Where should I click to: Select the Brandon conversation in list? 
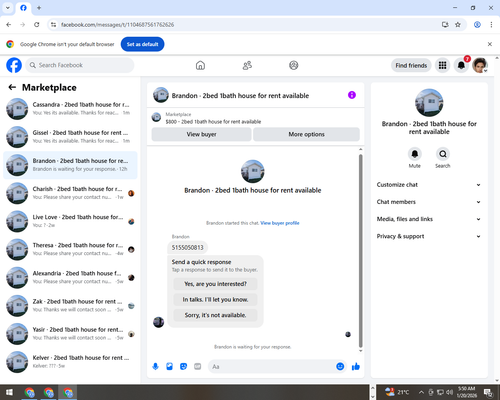tap(70, 165)
